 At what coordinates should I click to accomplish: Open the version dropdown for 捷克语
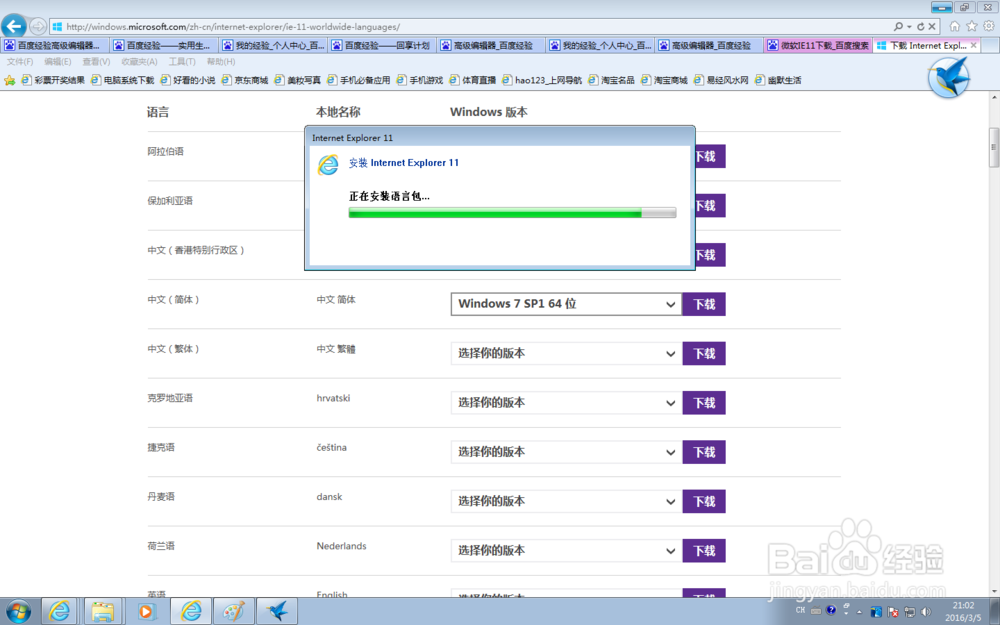pyautogui.click(x=566, y=452)
